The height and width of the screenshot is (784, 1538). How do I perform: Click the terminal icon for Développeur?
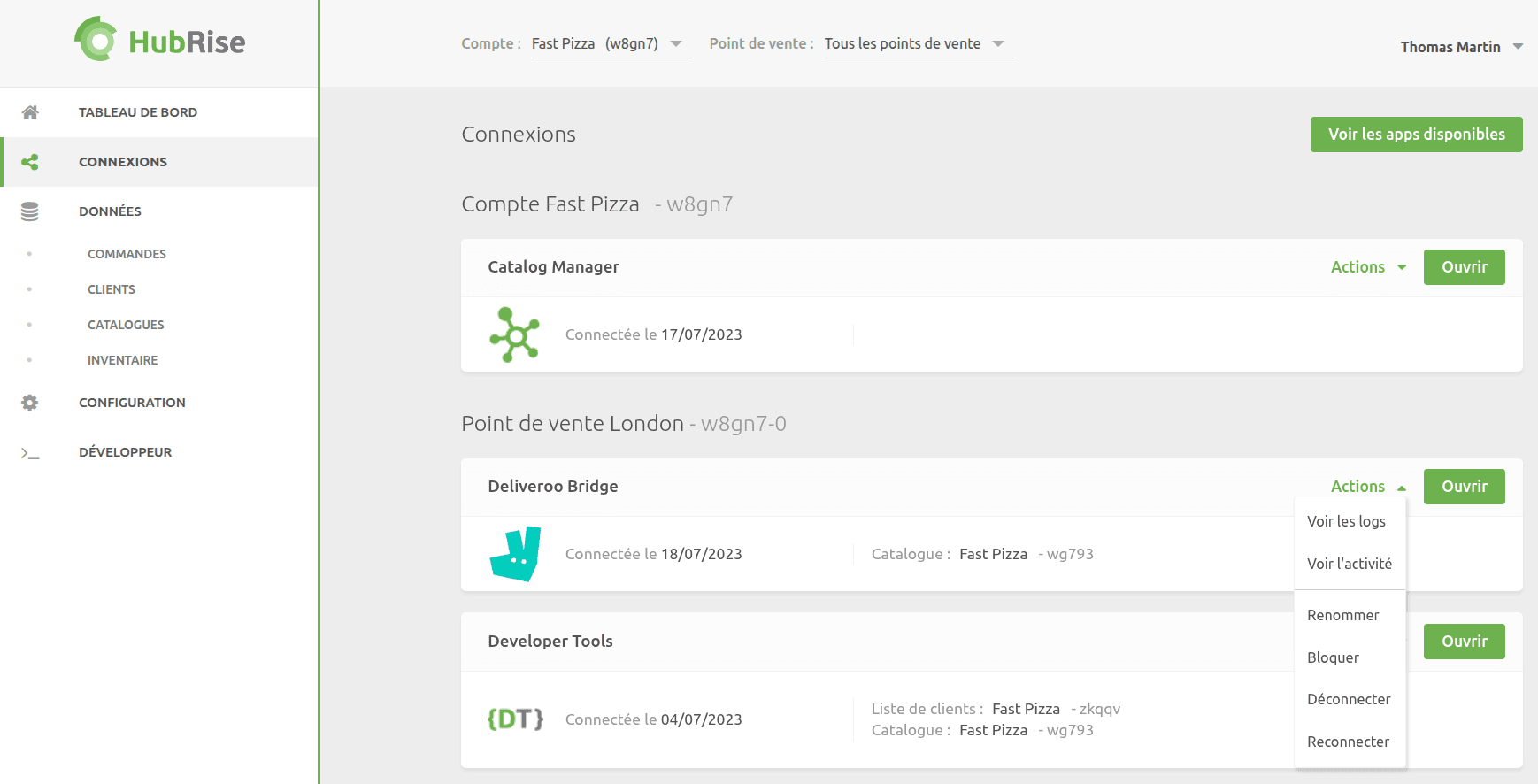[x=30, y=452]
